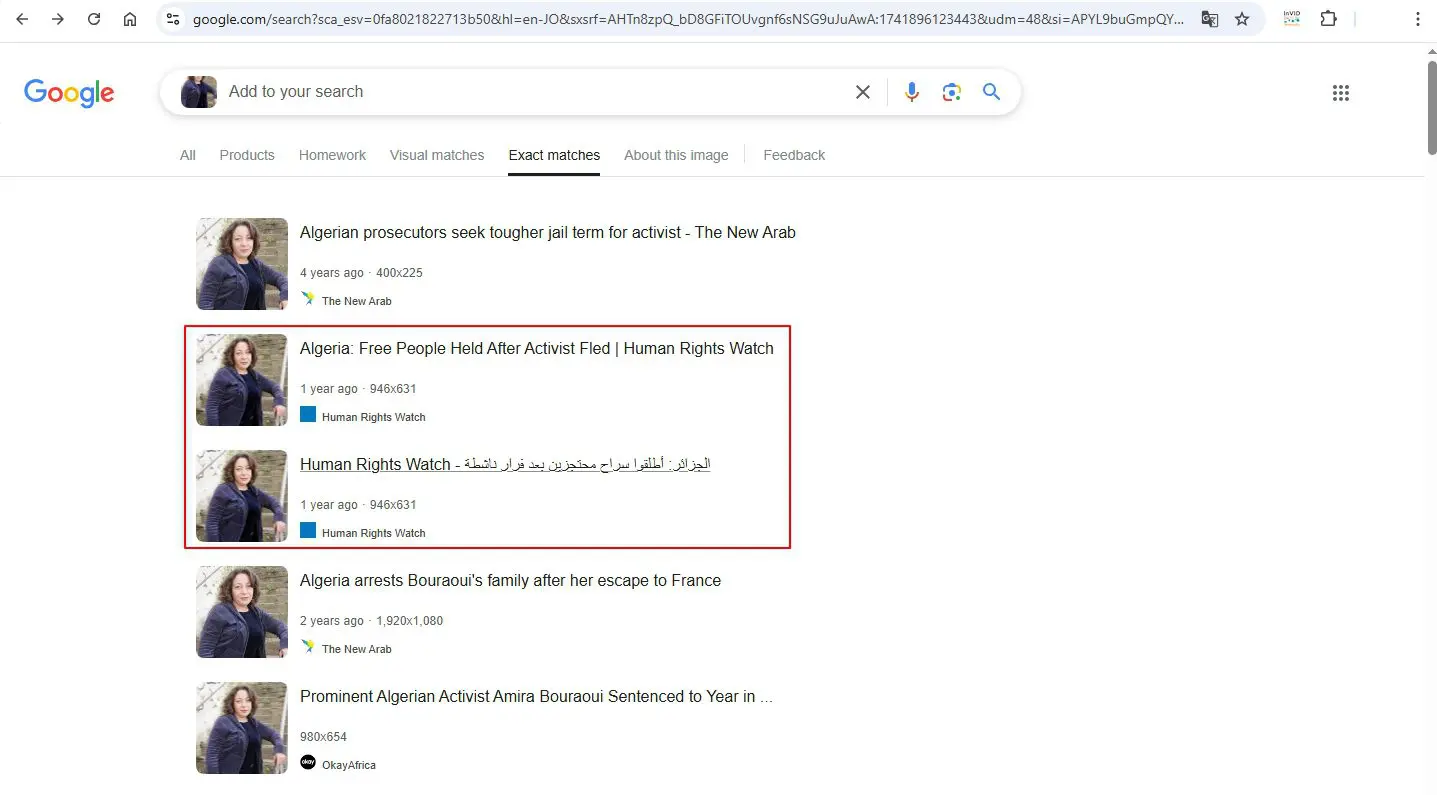
Task: Switch to the Visual matches tab
Action: [x=437, y=155]
